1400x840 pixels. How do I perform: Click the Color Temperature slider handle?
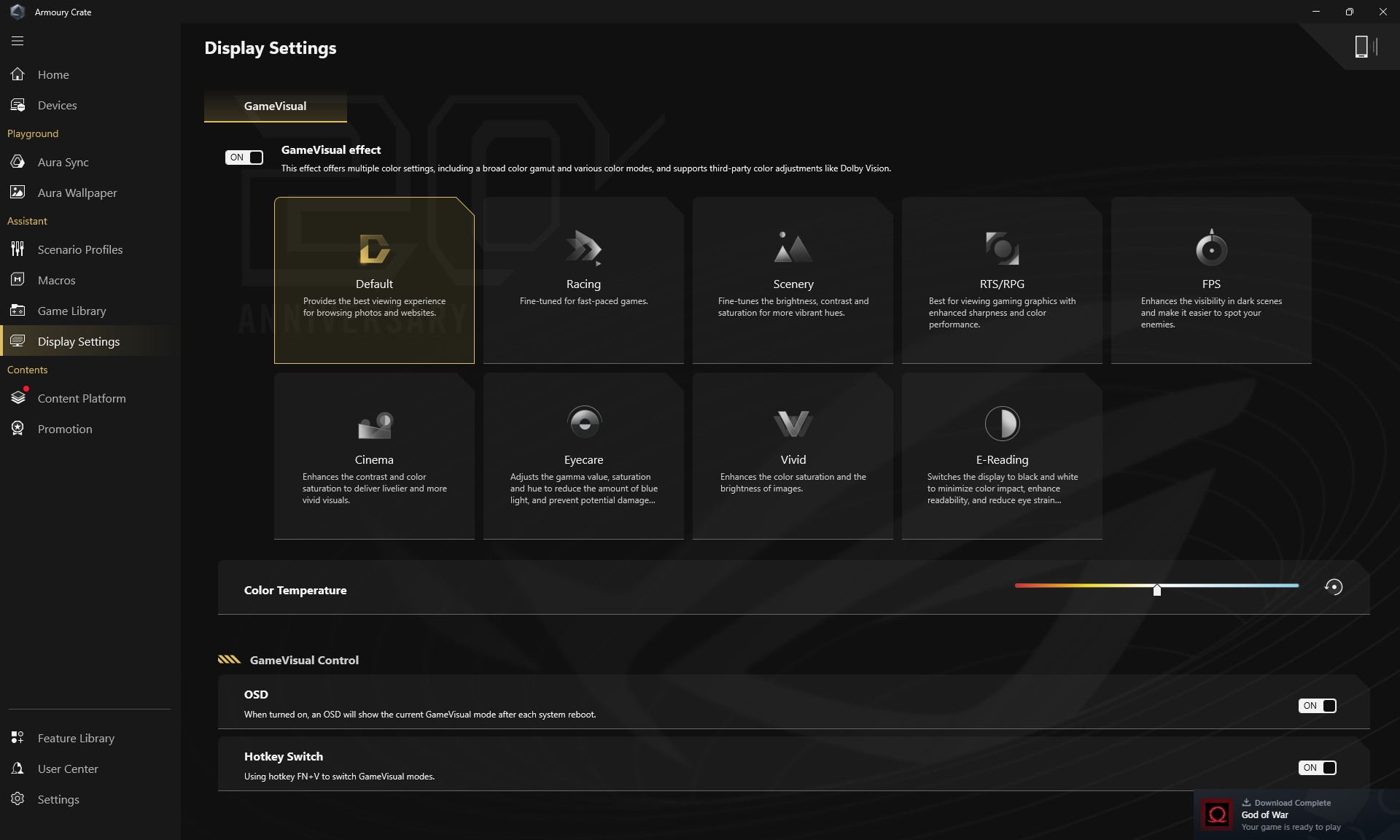tap(1156, 589)
